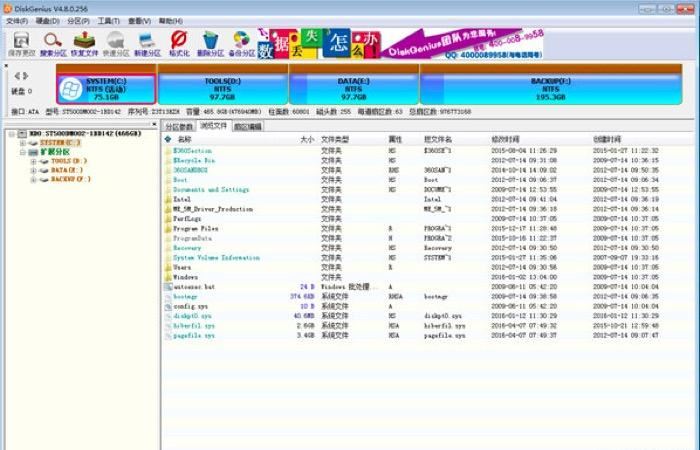700x450 pixels.
Task: Switch to the Partition Parameters (分区参数) tab
Action: 180,127
